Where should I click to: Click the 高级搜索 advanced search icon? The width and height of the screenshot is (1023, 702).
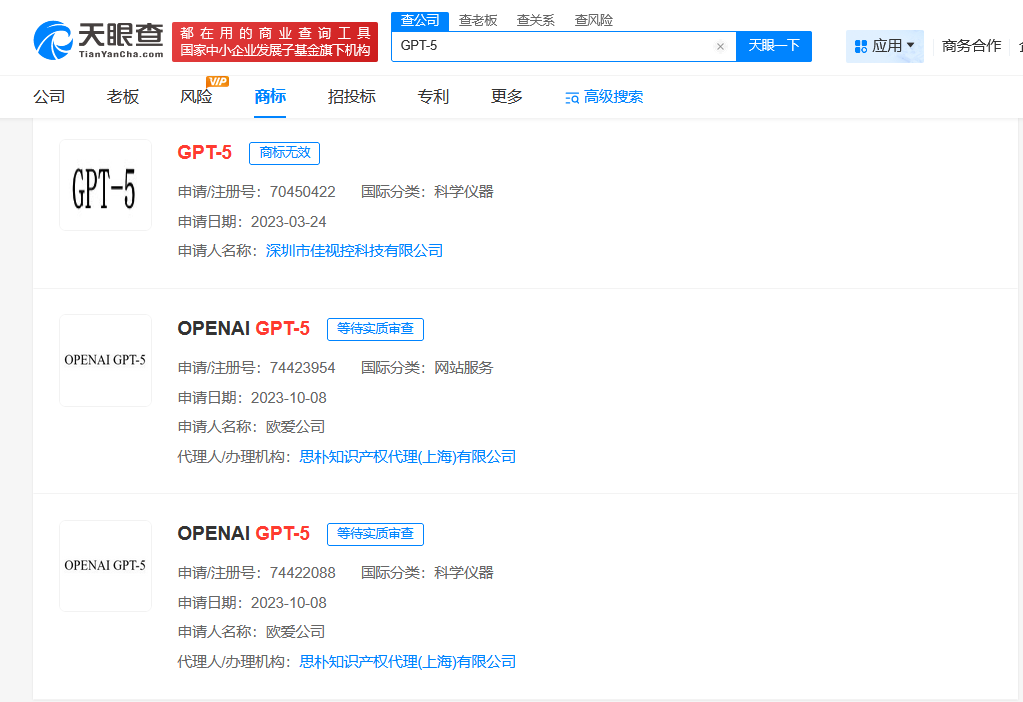click(572, 97)
